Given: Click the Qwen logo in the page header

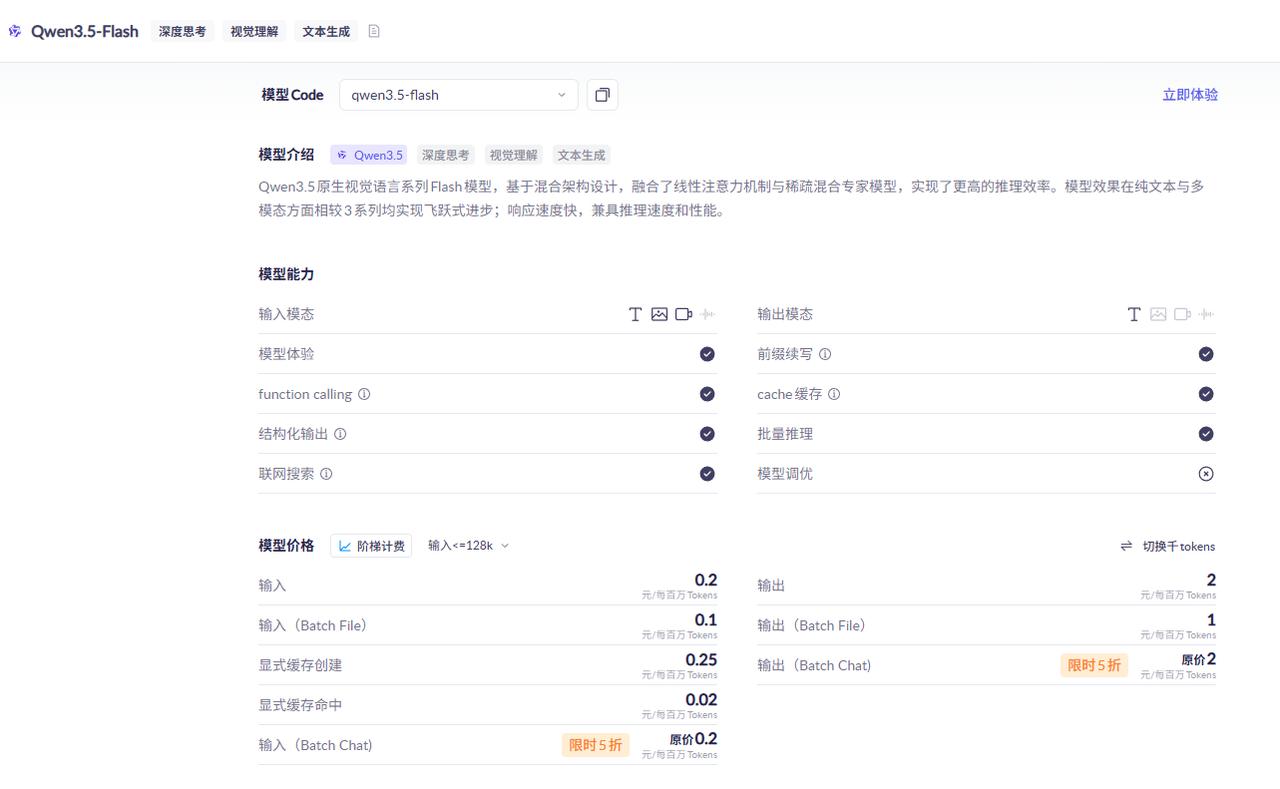Looking at the screenshot, I should (15, 31).
